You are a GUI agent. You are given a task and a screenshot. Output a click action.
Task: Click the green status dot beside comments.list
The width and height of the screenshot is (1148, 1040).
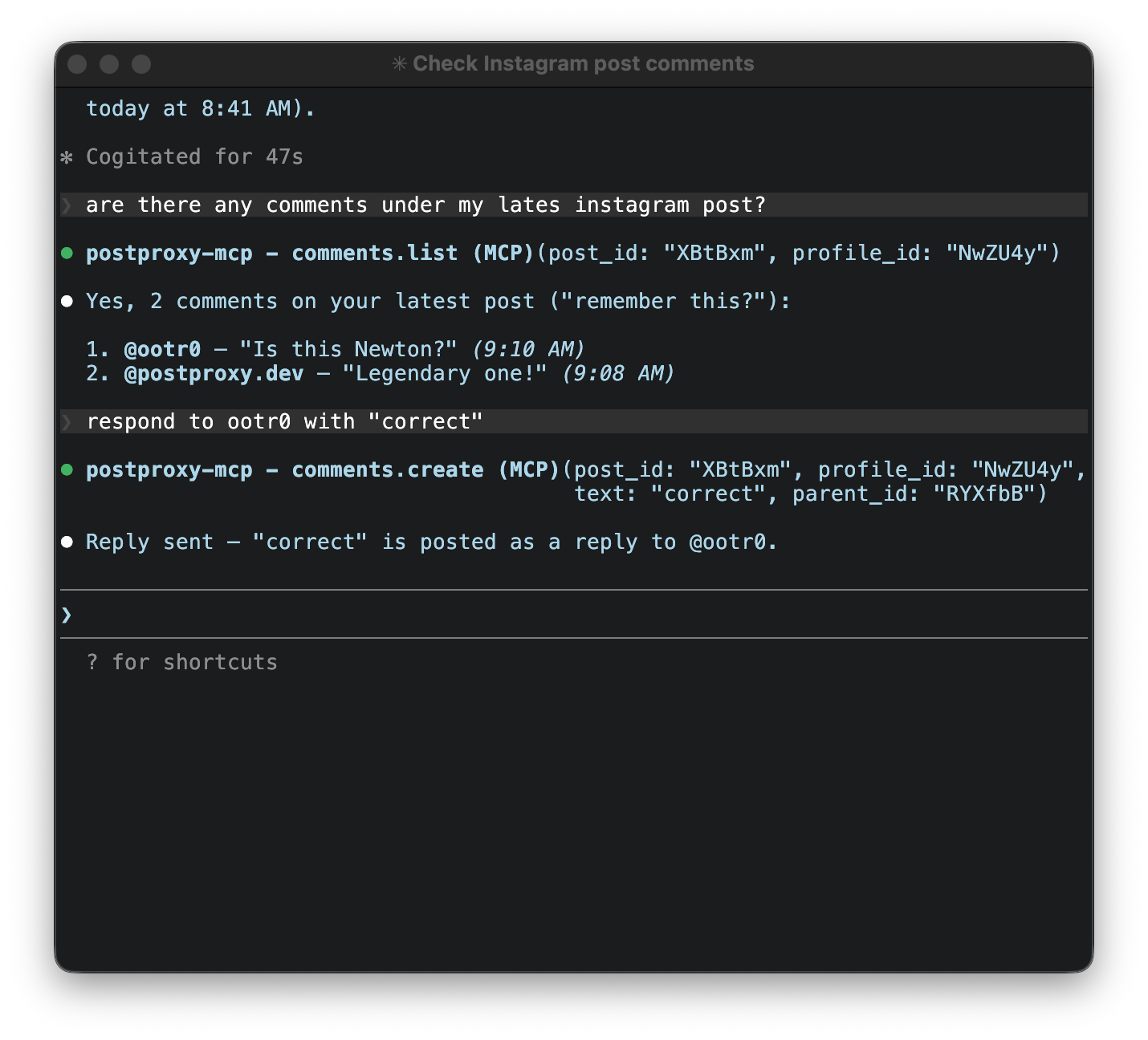67,254
